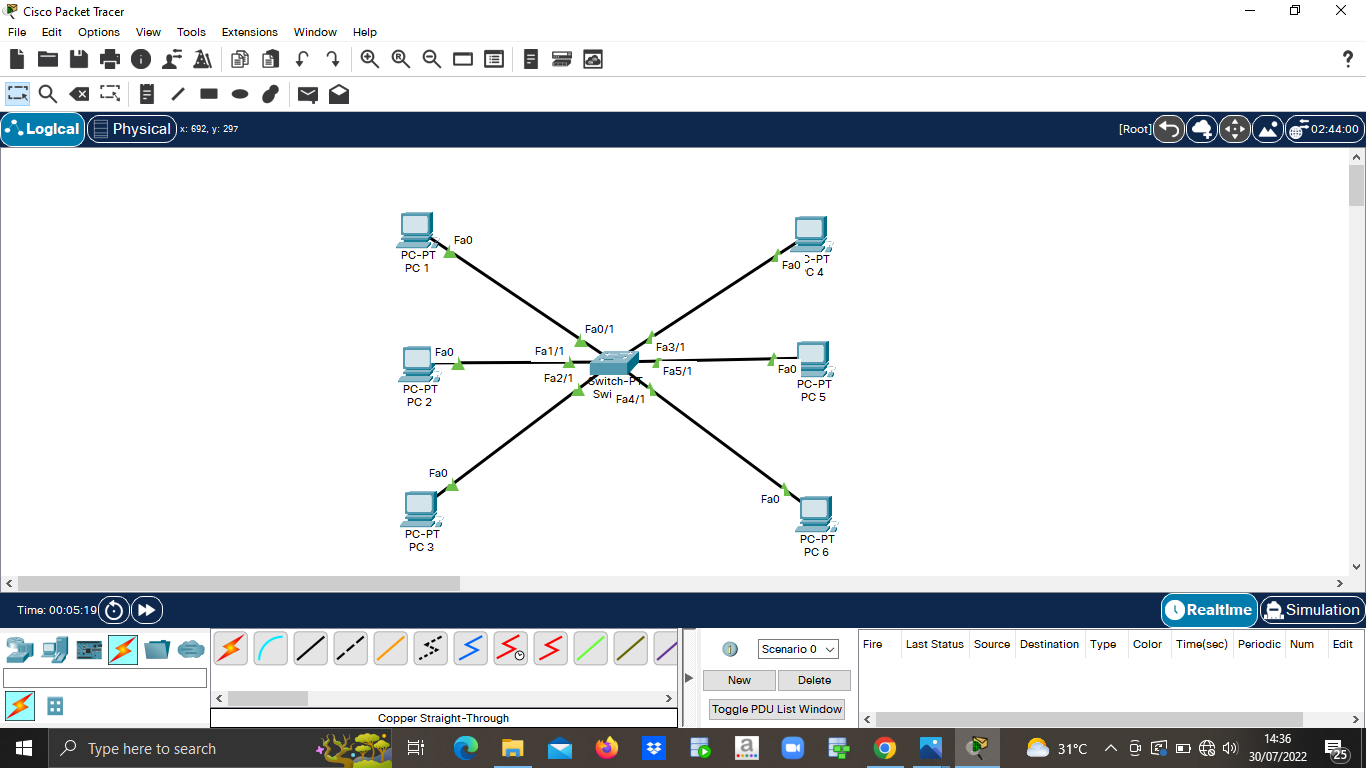Activate the Select tool (dashed rectangle)
The width and height of the screenshot is (1366, 768).
tap(17, 94)
